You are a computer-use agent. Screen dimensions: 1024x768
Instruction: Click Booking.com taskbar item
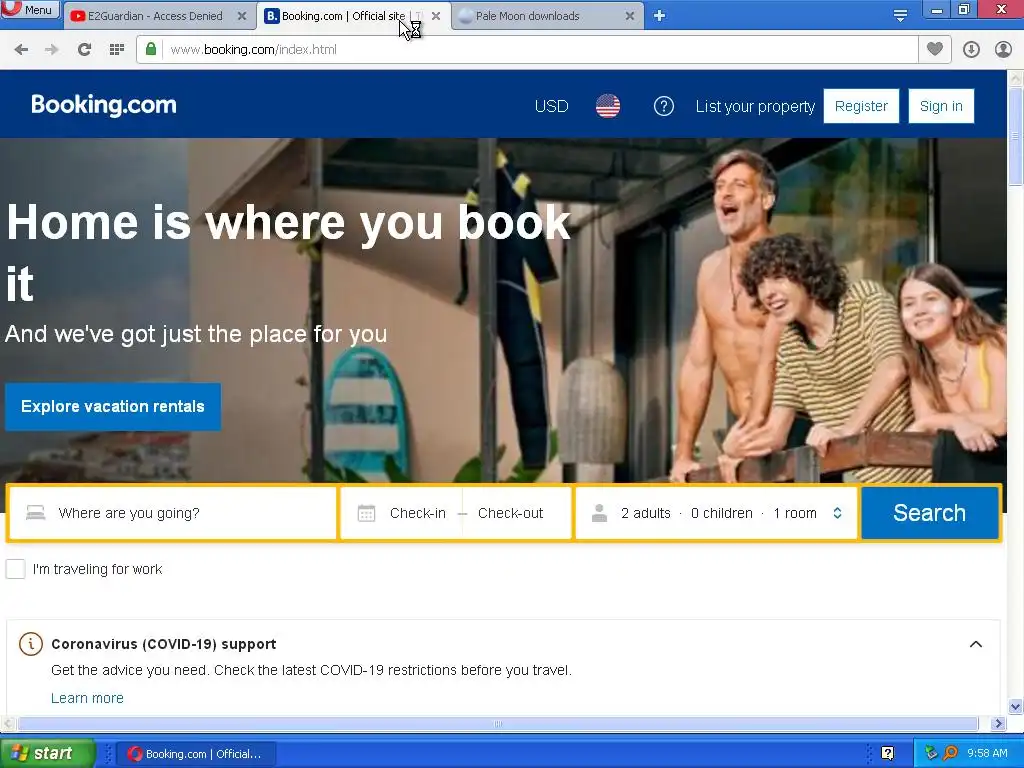click(196, 754)
